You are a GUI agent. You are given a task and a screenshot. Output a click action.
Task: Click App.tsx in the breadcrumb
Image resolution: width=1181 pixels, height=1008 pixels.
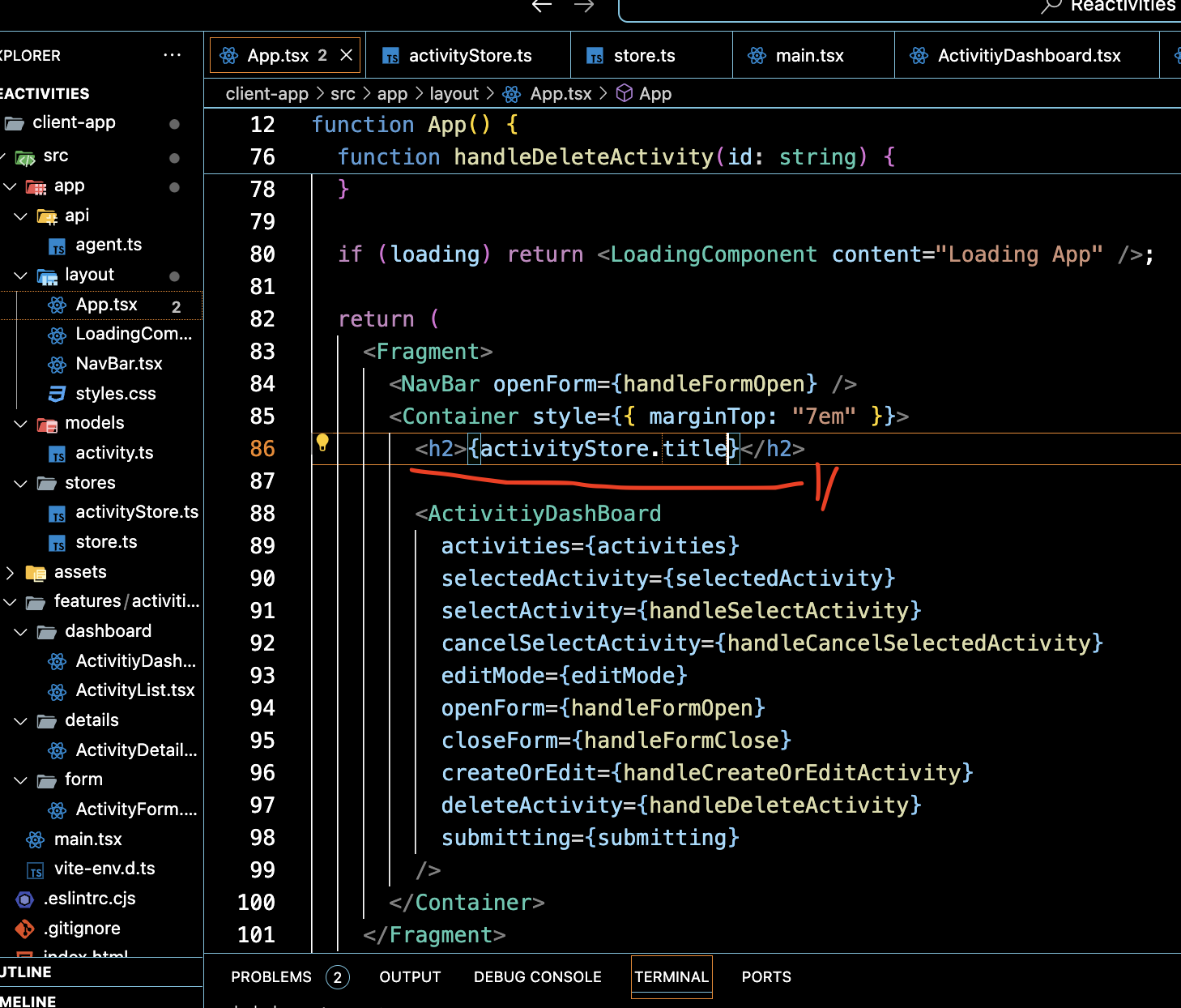click(x=561, y=94)
